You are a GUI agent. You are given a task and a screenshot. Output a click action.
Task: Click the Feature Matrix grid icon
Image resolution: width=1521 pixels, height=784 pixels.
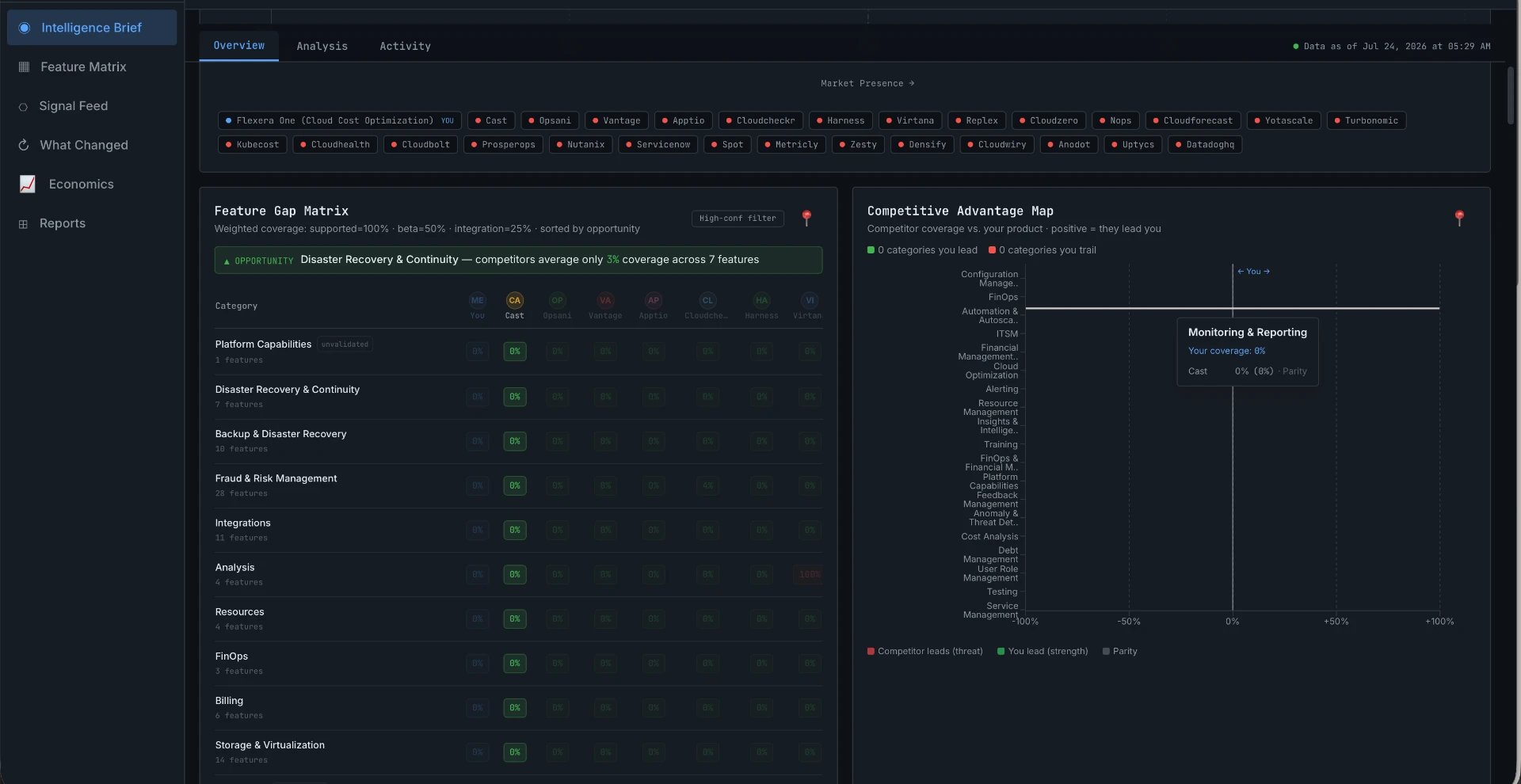click(x=24, y=67)
